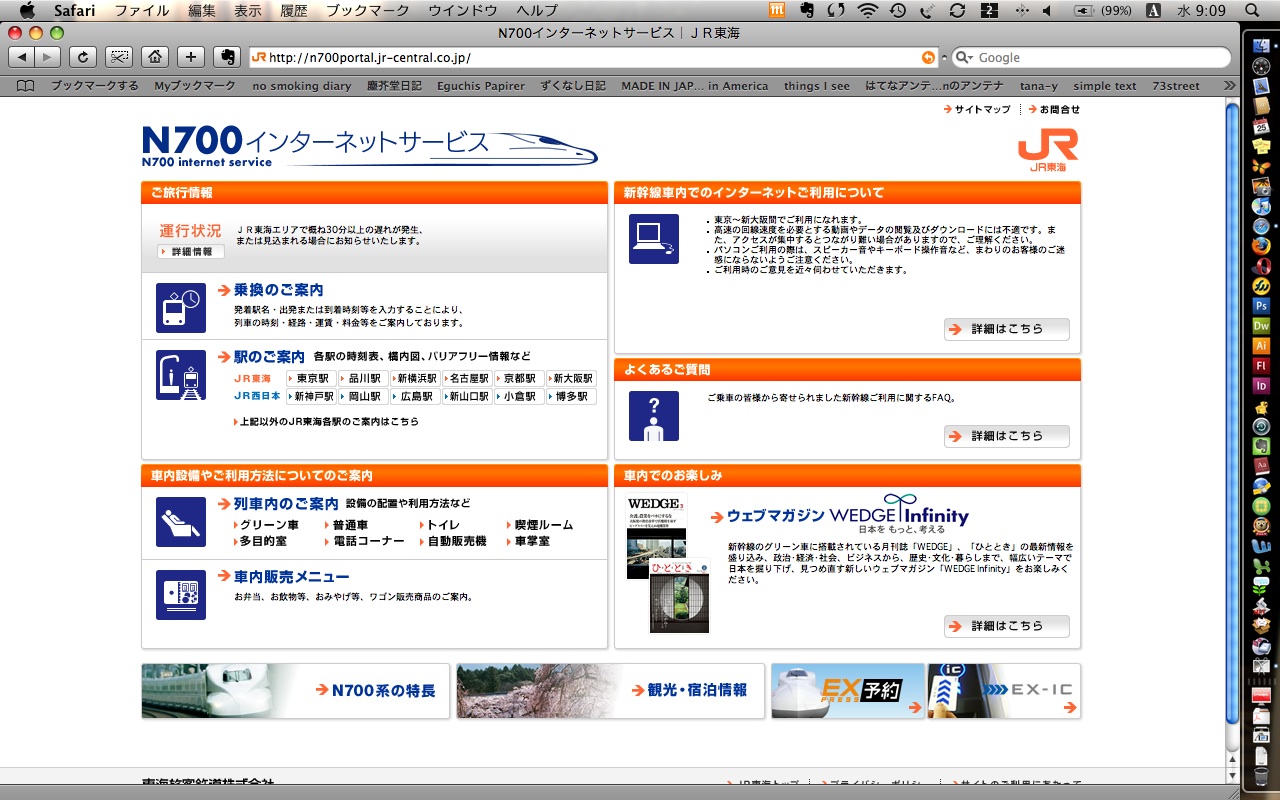The height and width of the screenshot is (800, 1280).
Task: Select the 名古屋駅 station button
Action: (467, 379)
